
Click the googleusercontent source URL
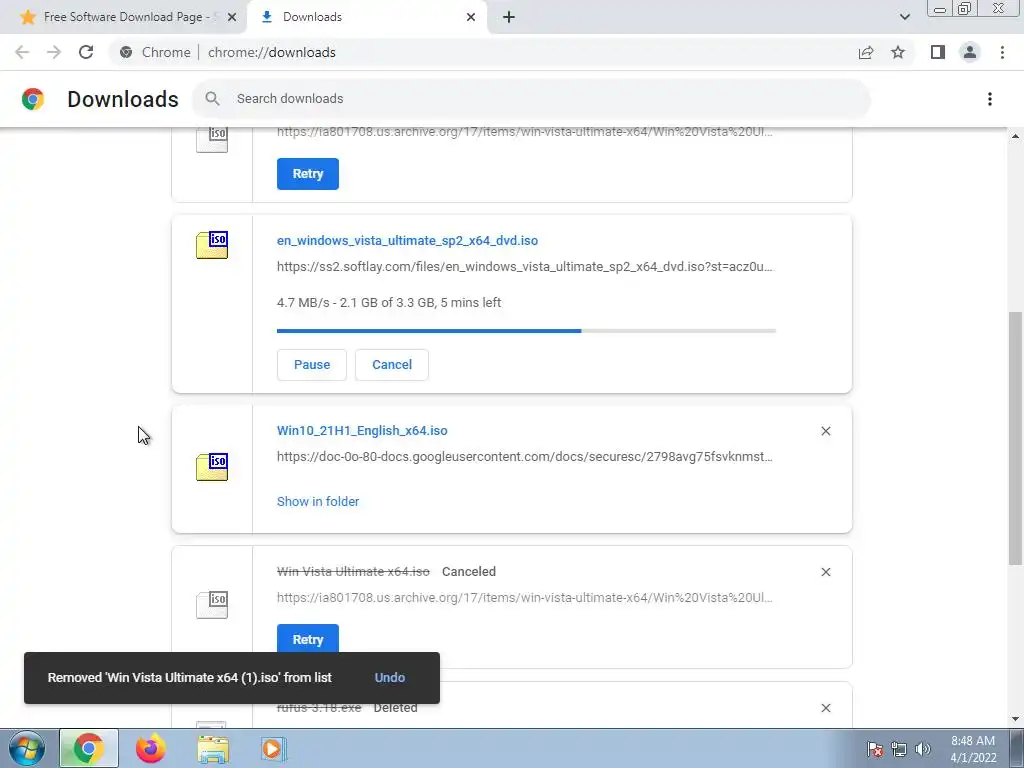pyautogui.click(x=524, y=456)
